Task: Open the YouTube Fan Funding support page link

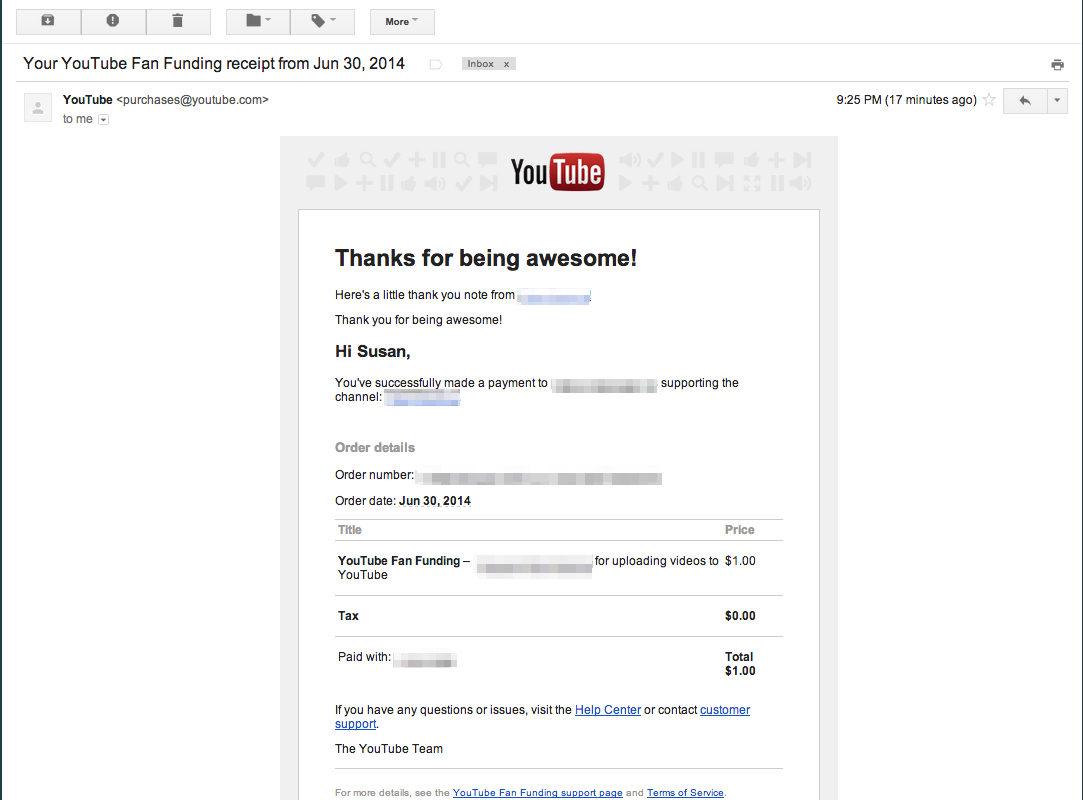Action: [x=537, y=792]
